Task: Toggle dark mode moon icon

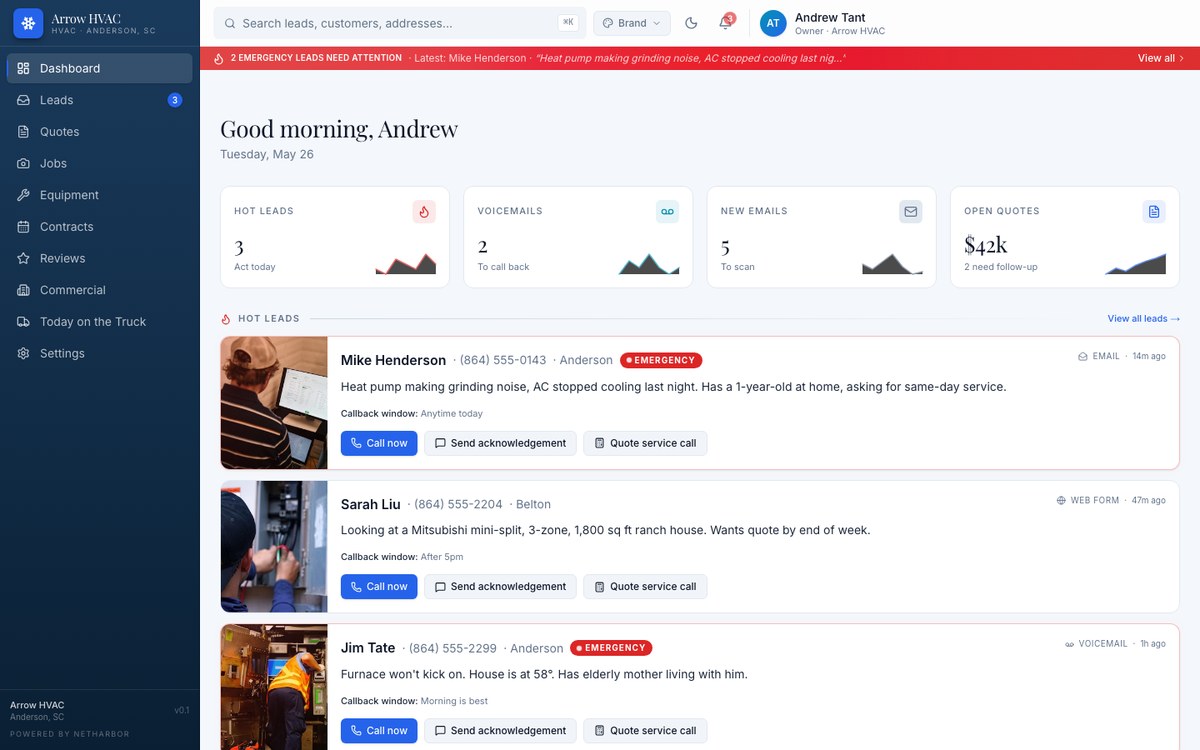Action: pos(691,23)
